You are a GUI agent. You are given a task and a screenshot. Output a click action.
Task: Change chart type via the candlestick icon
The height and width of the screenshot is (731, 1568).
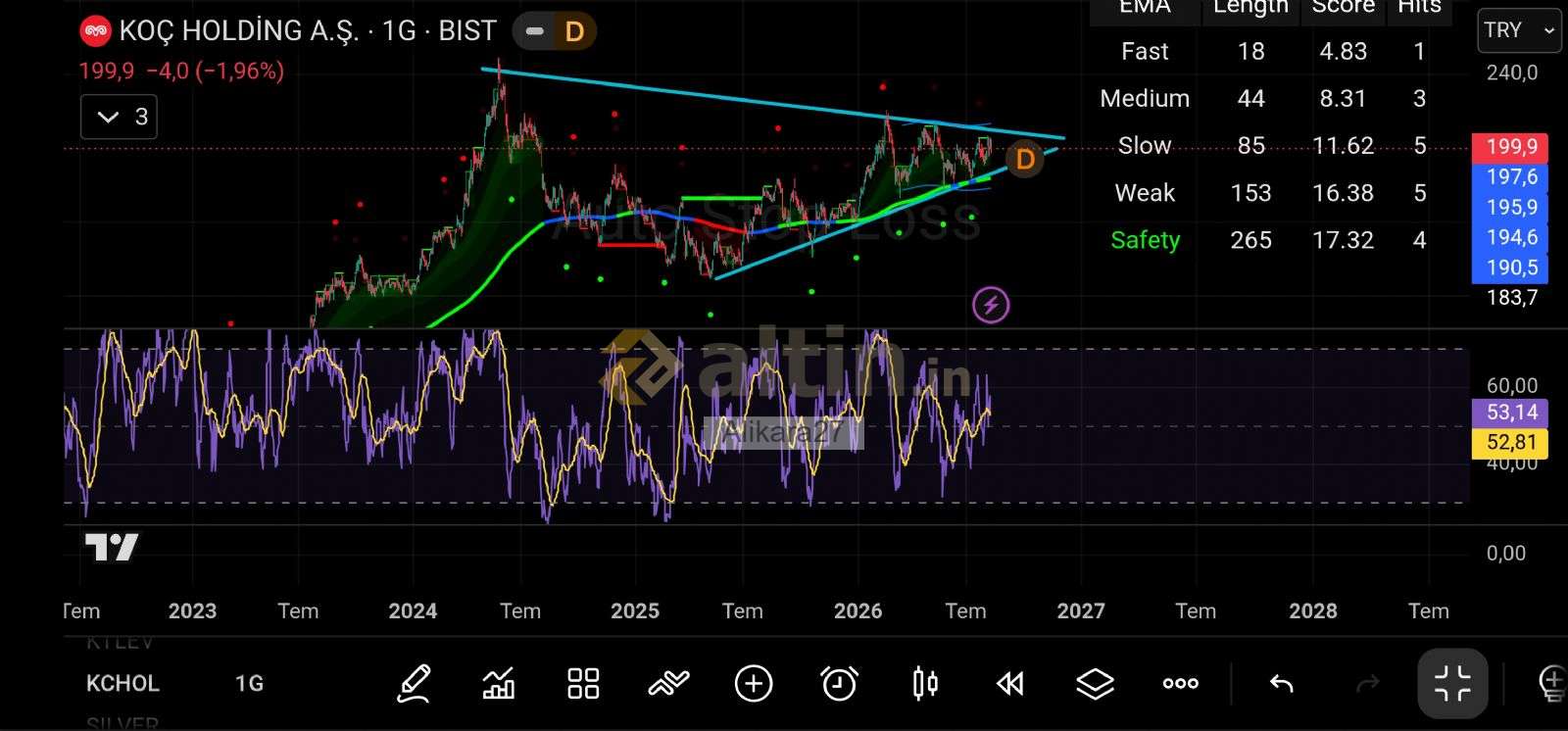click(x=925, y=683)
